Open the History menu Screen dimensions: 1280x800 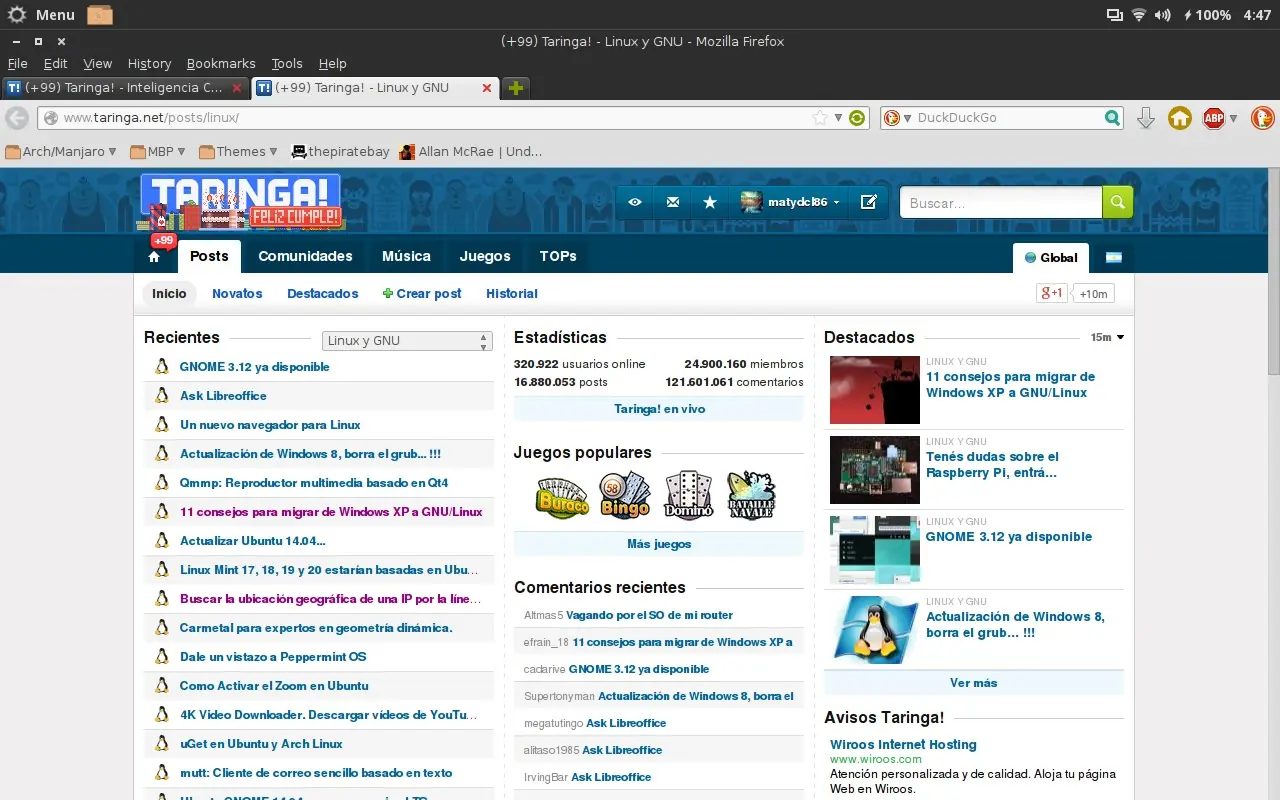149,63
